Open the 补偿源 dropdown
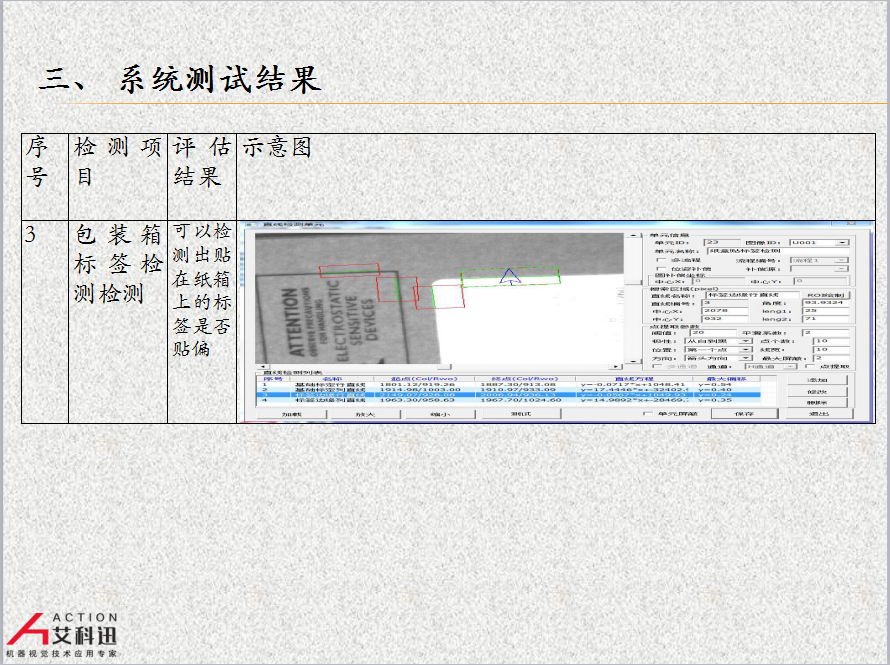Screen dimensions: 890x665 819,268
